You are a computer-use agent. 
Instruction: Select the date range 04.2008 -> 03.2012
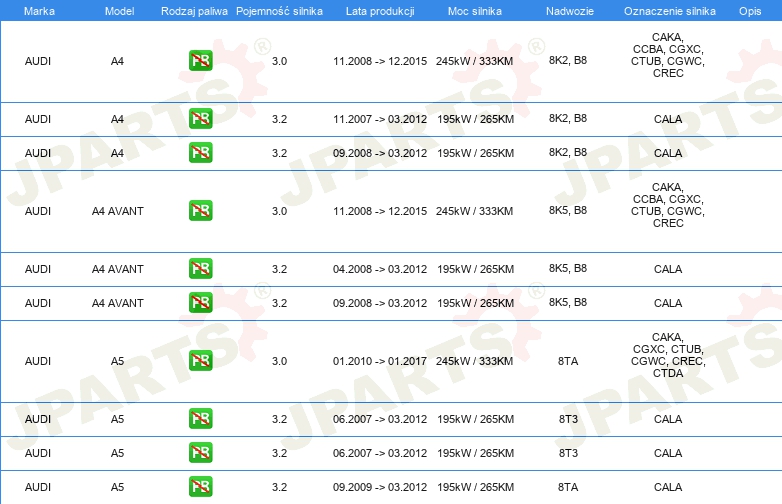tap(380, 269)
